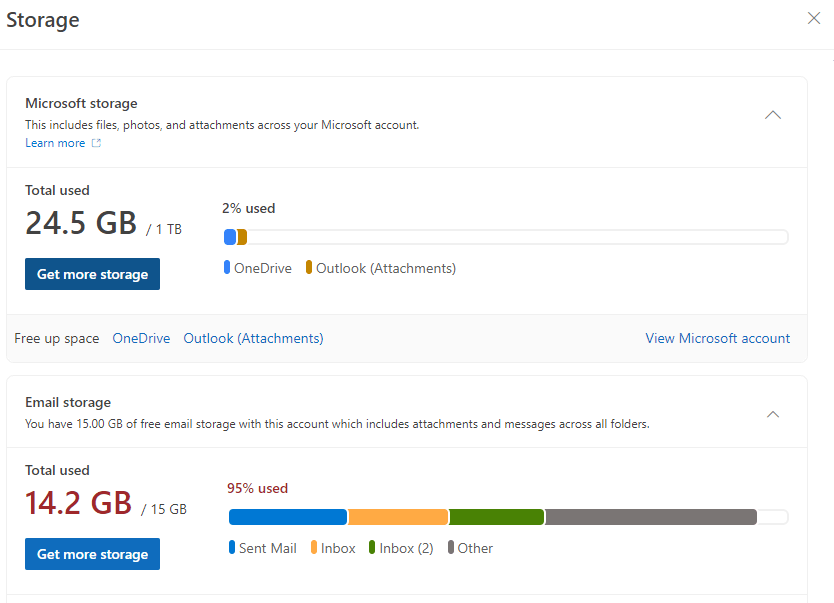Click the Email storage heading
Viewport: 834px width, 603px height.
(x=68, y=403)
